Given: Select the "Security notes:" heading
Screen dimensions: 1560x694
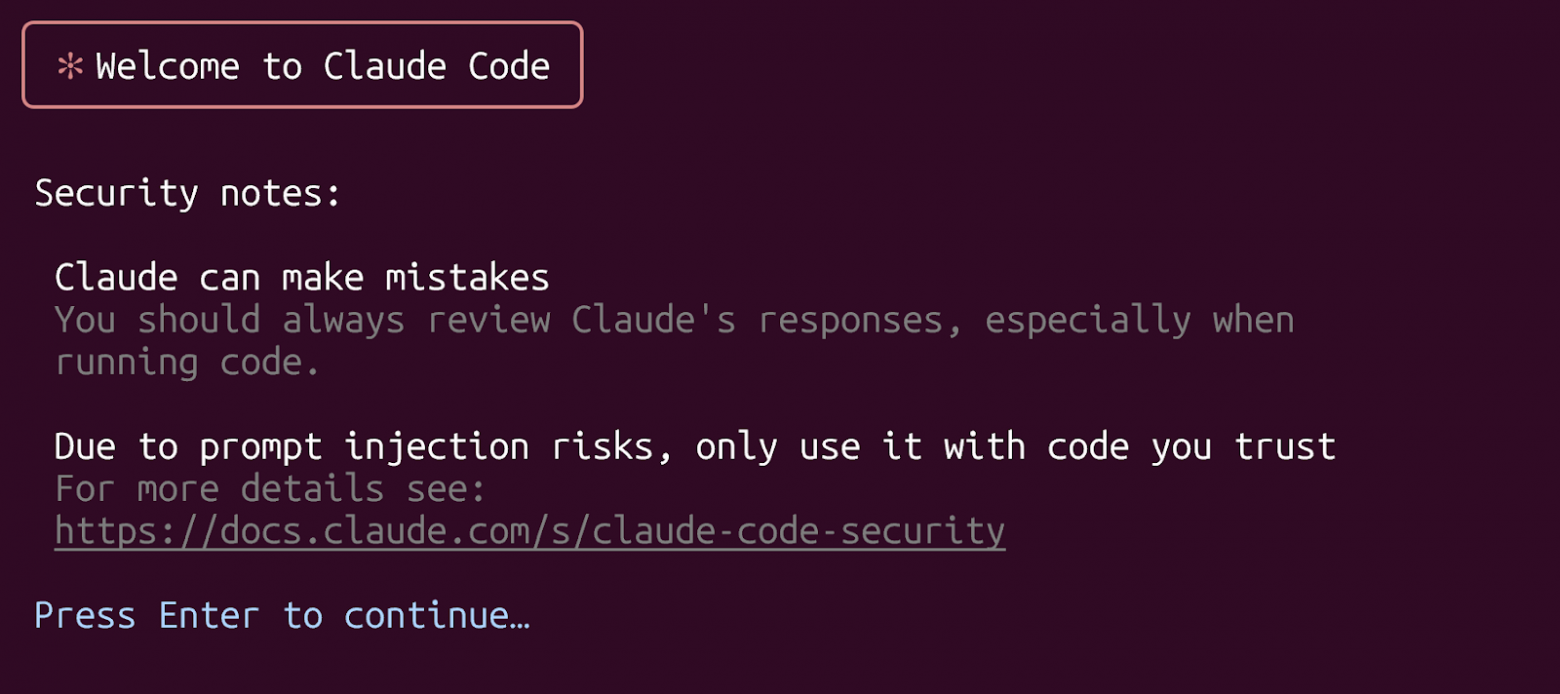Looking at the screenshot, I should [x=188, y=193].
